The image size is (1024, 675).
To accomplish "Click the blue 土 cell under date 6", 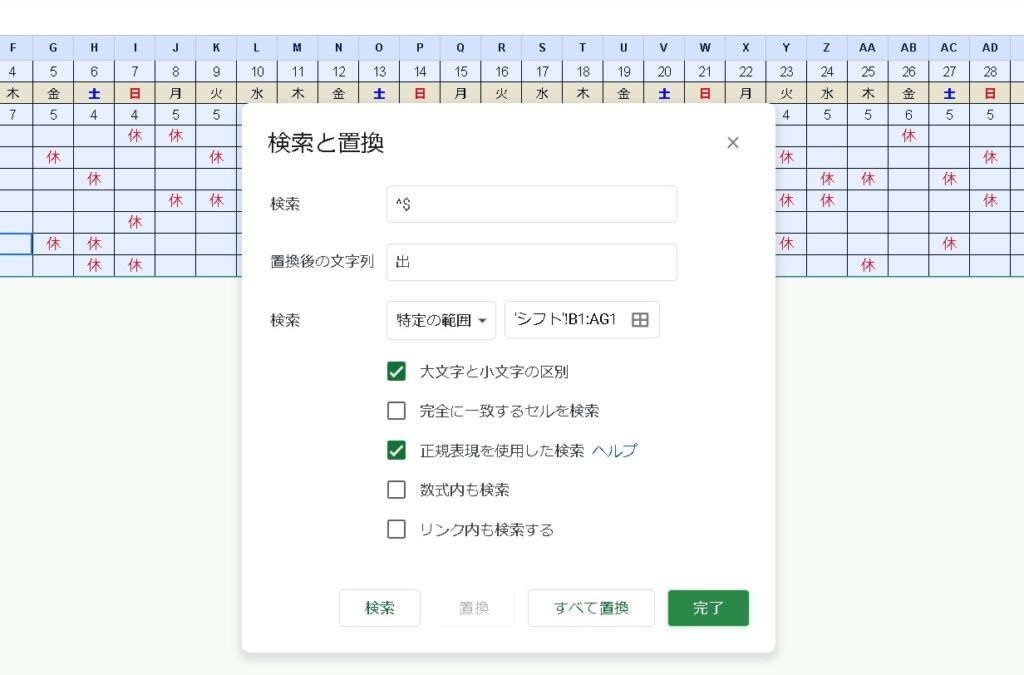I will [94, 93].
